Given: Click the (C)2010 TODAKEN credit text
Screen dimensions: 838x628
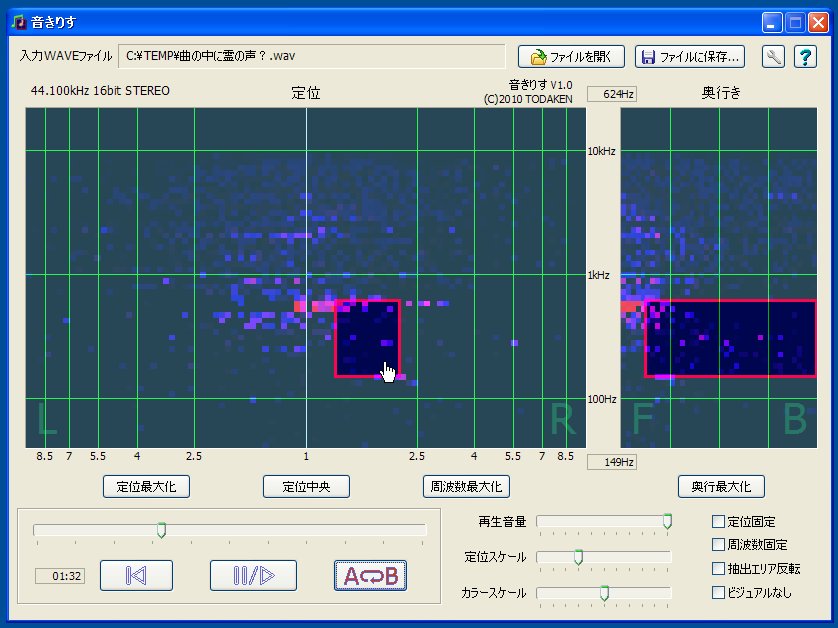Looking at the screenshot, I should (x=528, y=99).
